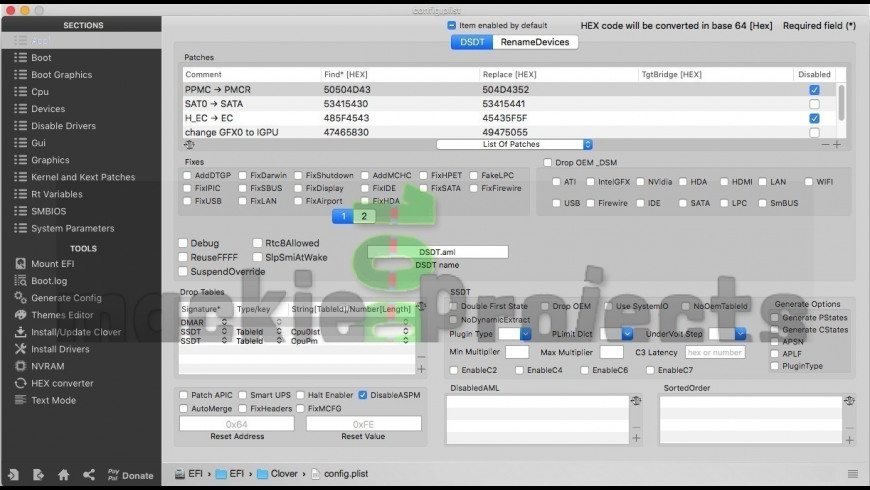Open the Boot.log viewer
This screenshot has width=870, height=490.
pos(48,281)
